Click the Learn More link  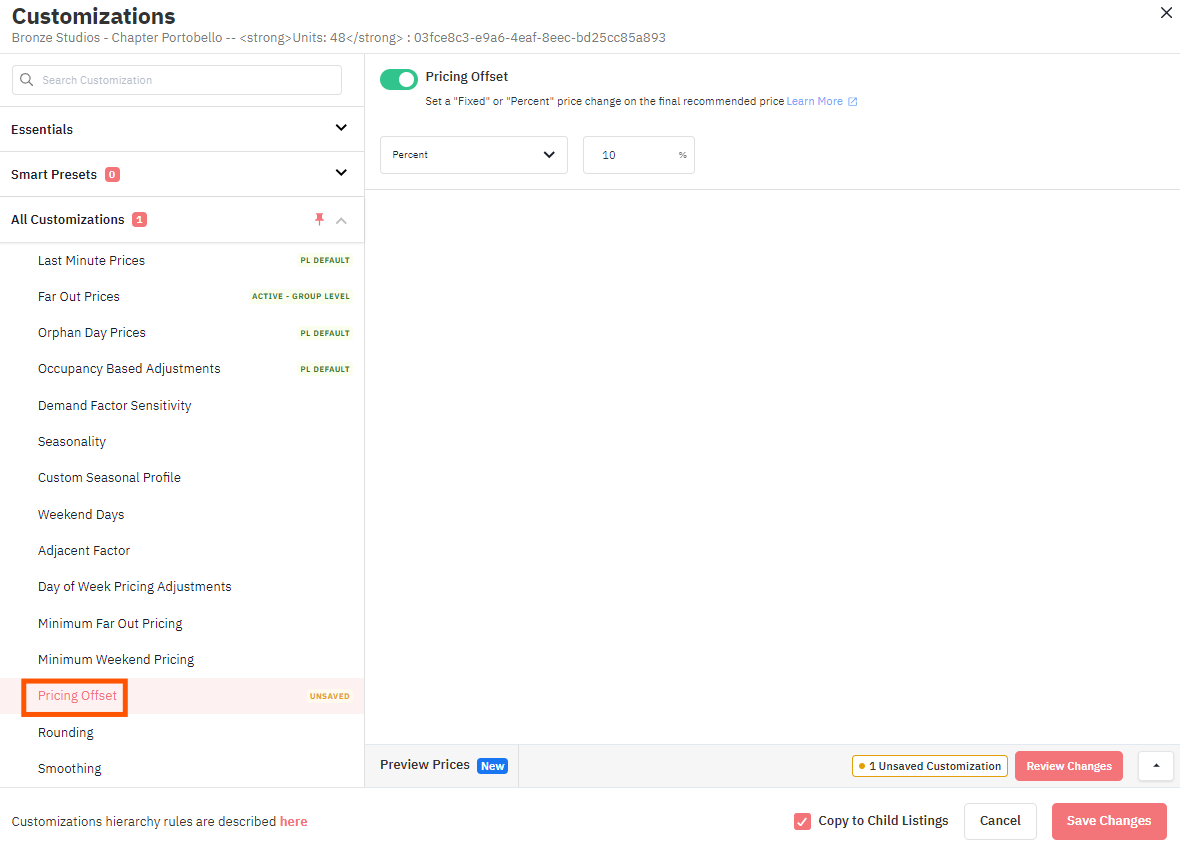click(814, 102)
